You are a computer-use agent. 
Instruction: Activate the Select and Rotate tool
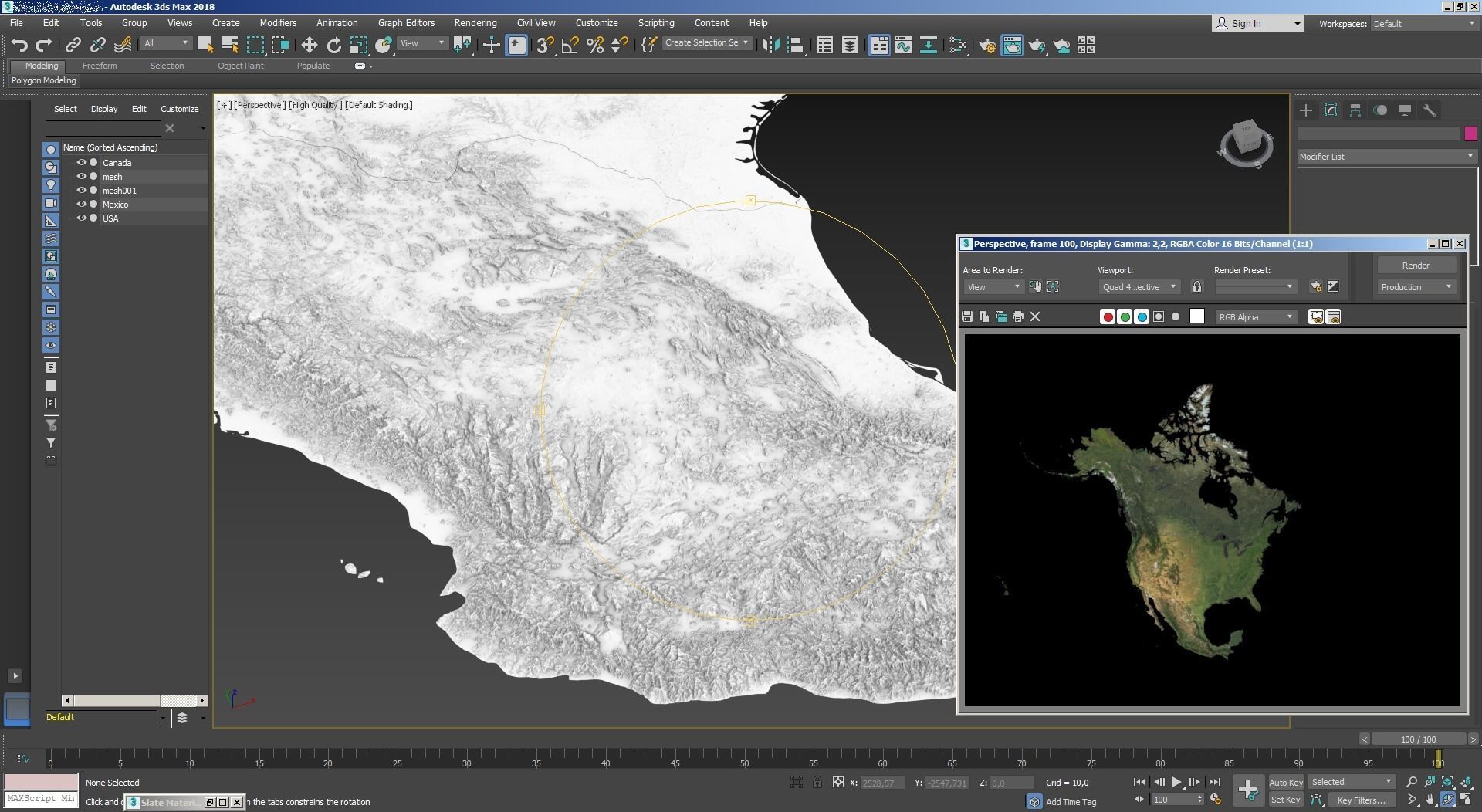334,46
